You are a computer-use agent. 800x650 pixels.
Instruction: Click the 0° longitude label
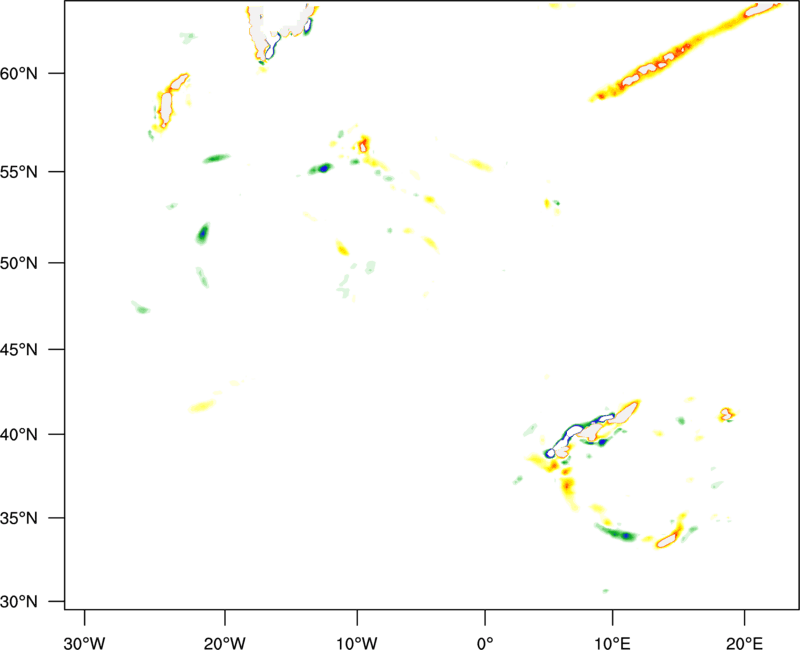coord(485,643)
